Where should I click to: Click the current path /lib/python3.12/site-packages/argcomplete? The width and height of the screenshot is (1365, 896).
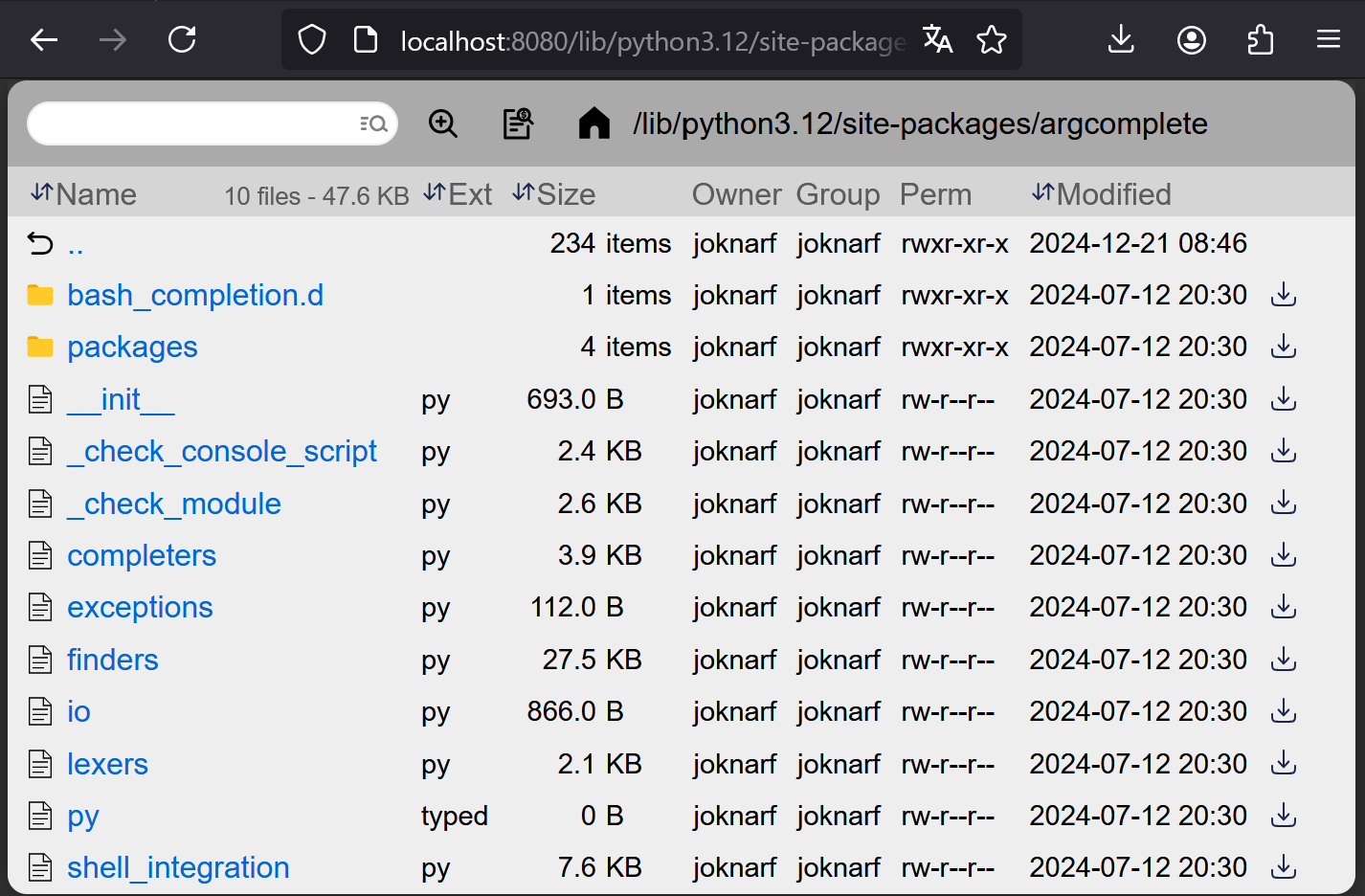click(x=920, y=123)
